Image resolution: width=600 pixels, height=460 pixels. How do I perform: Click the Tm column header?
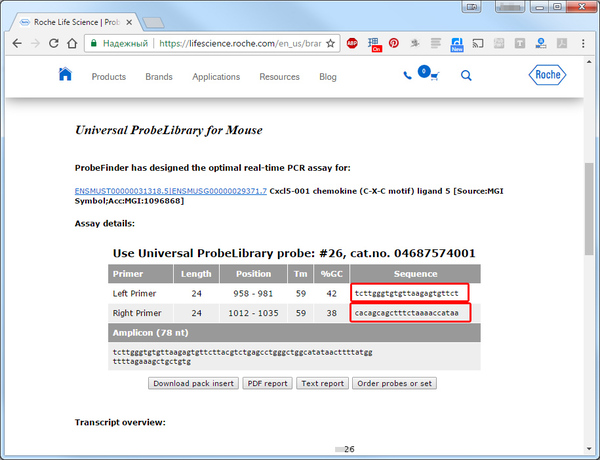coord(300,274)
